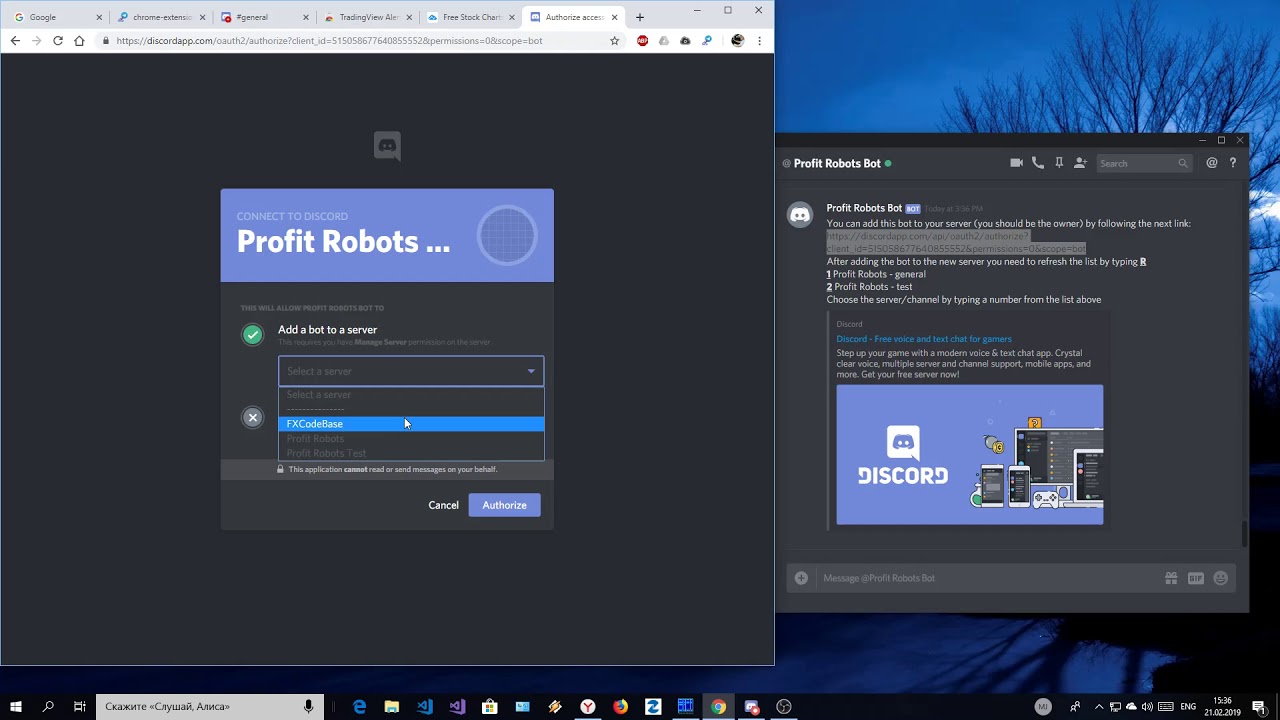The image size is (1280, 720).
Task: Open the discordapp oauth2 authorize link in chat
Action: [x=956, y=242]
